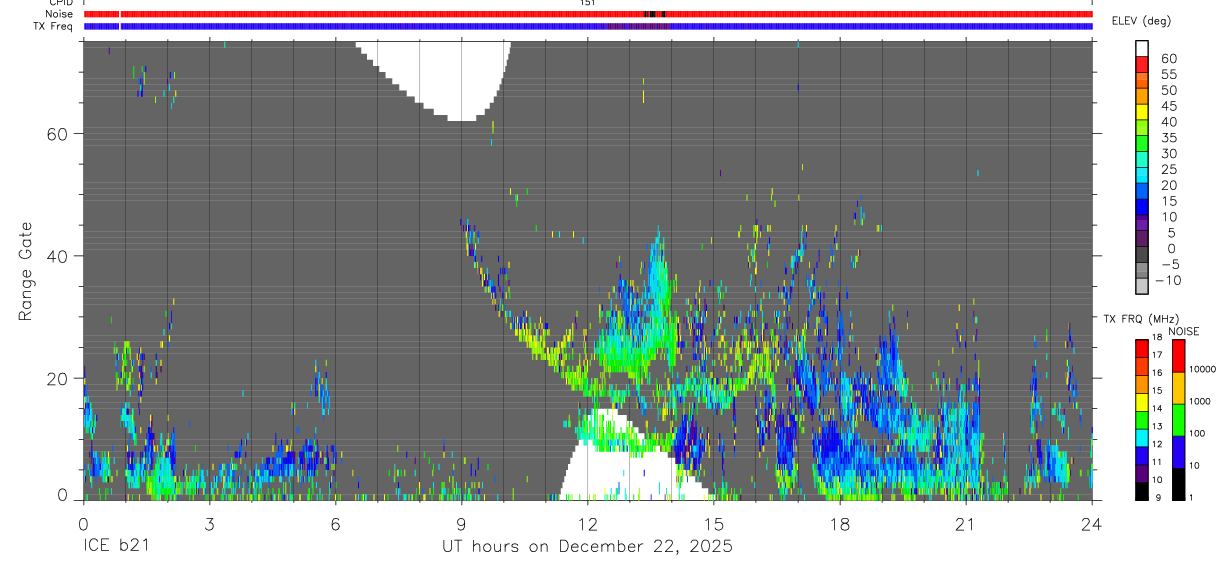Click UT hours axis tick label "12"
This screenshot has height=567, width=1228.
tap(587, 523)
